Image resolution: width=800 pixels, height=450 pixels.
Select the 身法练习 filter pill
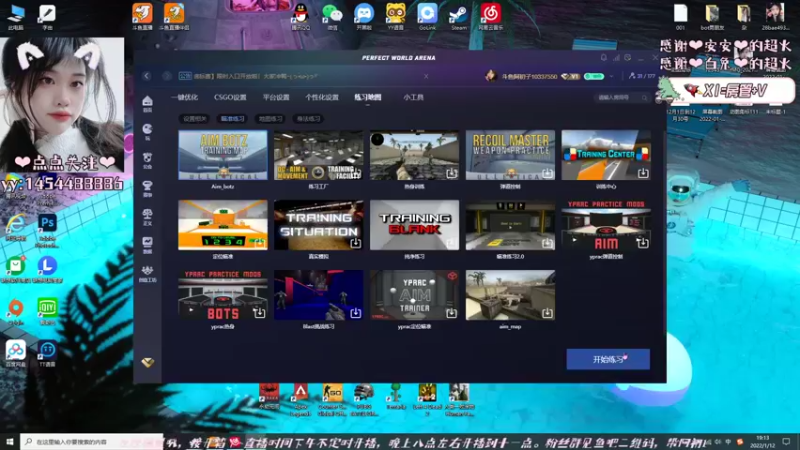tap(308, 118)
